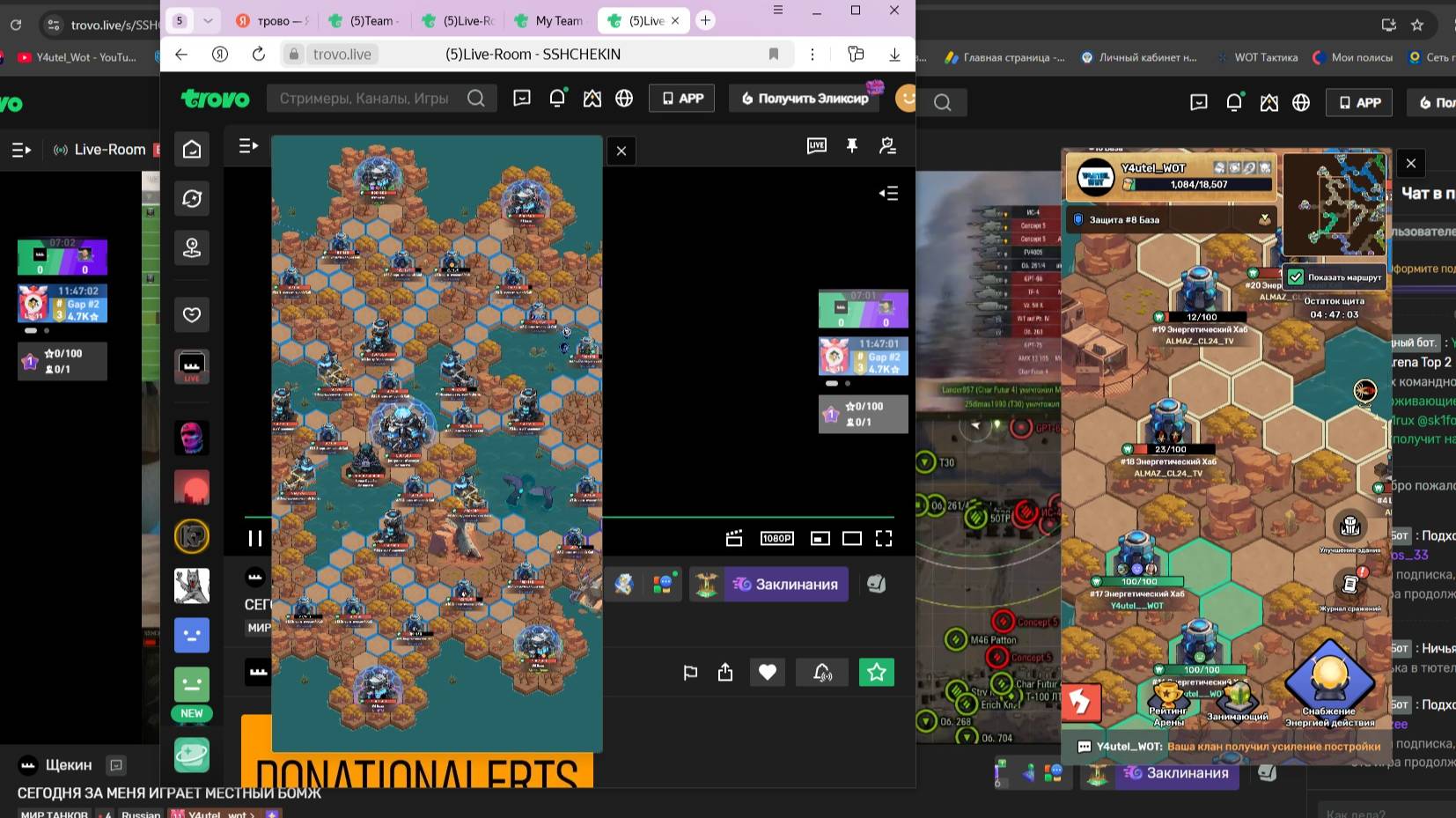Share the stream via the share icon
This screenshot has width=1456, height=818.
click(x=725, y=673)
